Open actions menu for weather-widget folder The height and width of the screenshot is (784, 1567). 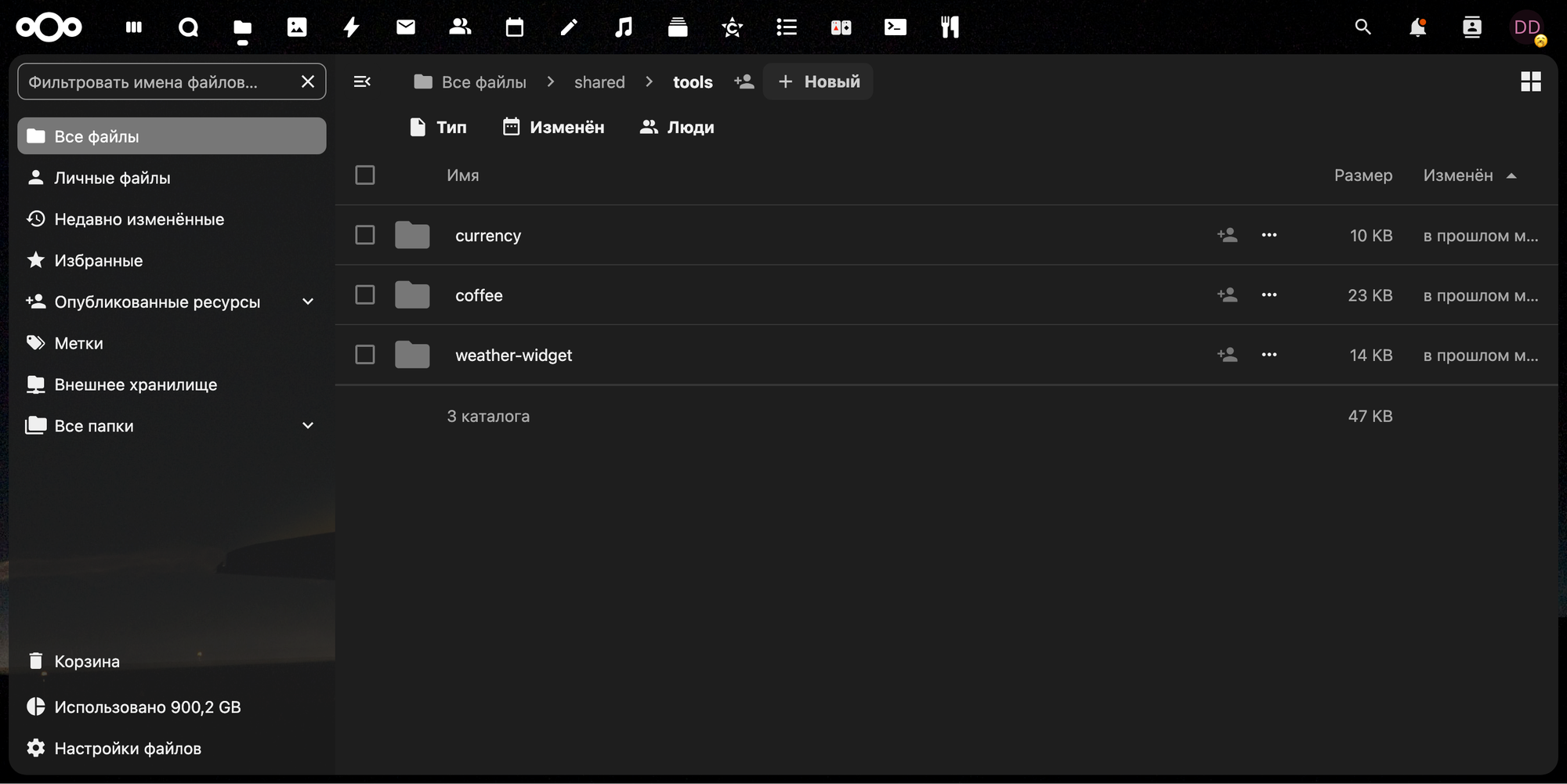(x=1269, y=355)
